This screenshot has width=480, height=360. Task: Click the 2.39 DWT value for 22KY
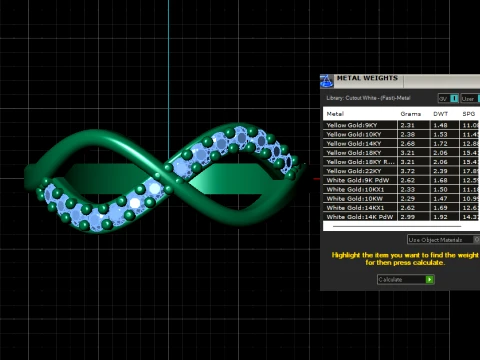point(440,171)
